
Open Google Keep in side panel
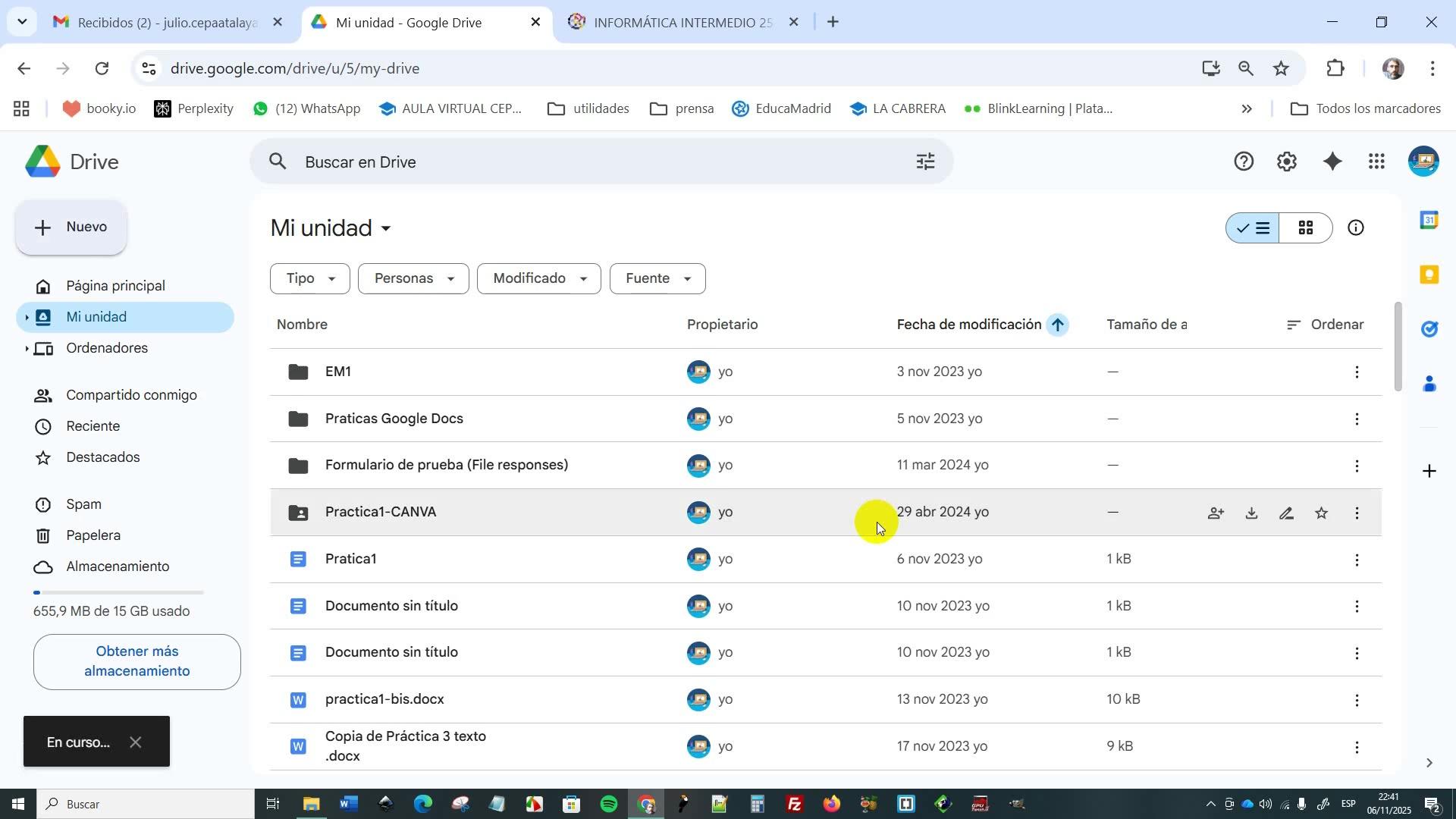[1429, 275]
